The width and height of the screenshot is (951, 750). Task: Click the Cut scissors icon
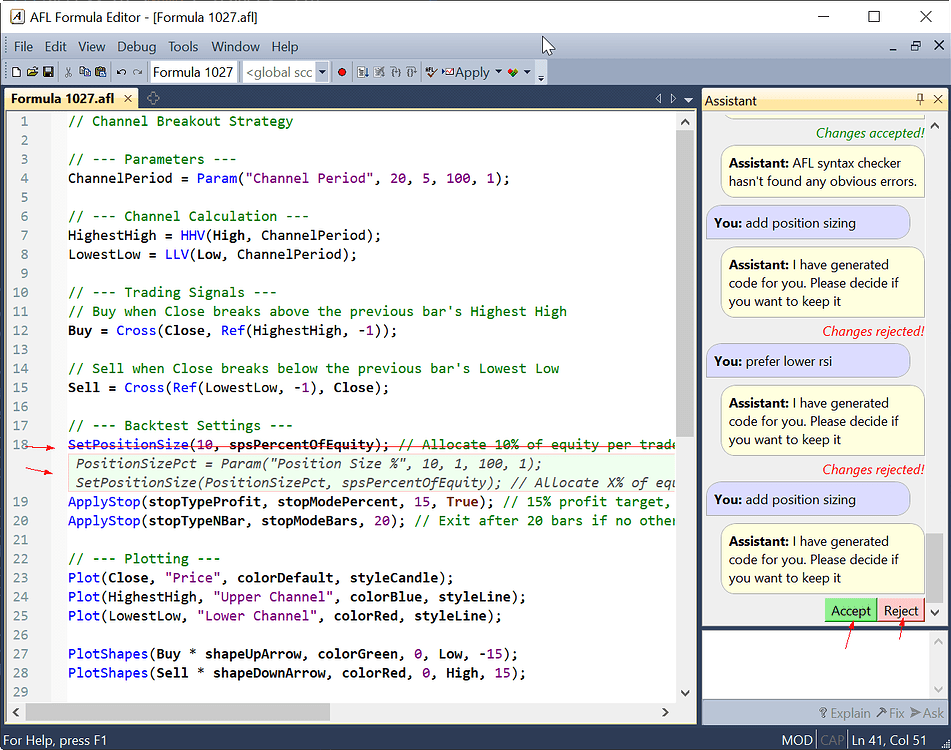pyautogui.click(x=69, y=72)
